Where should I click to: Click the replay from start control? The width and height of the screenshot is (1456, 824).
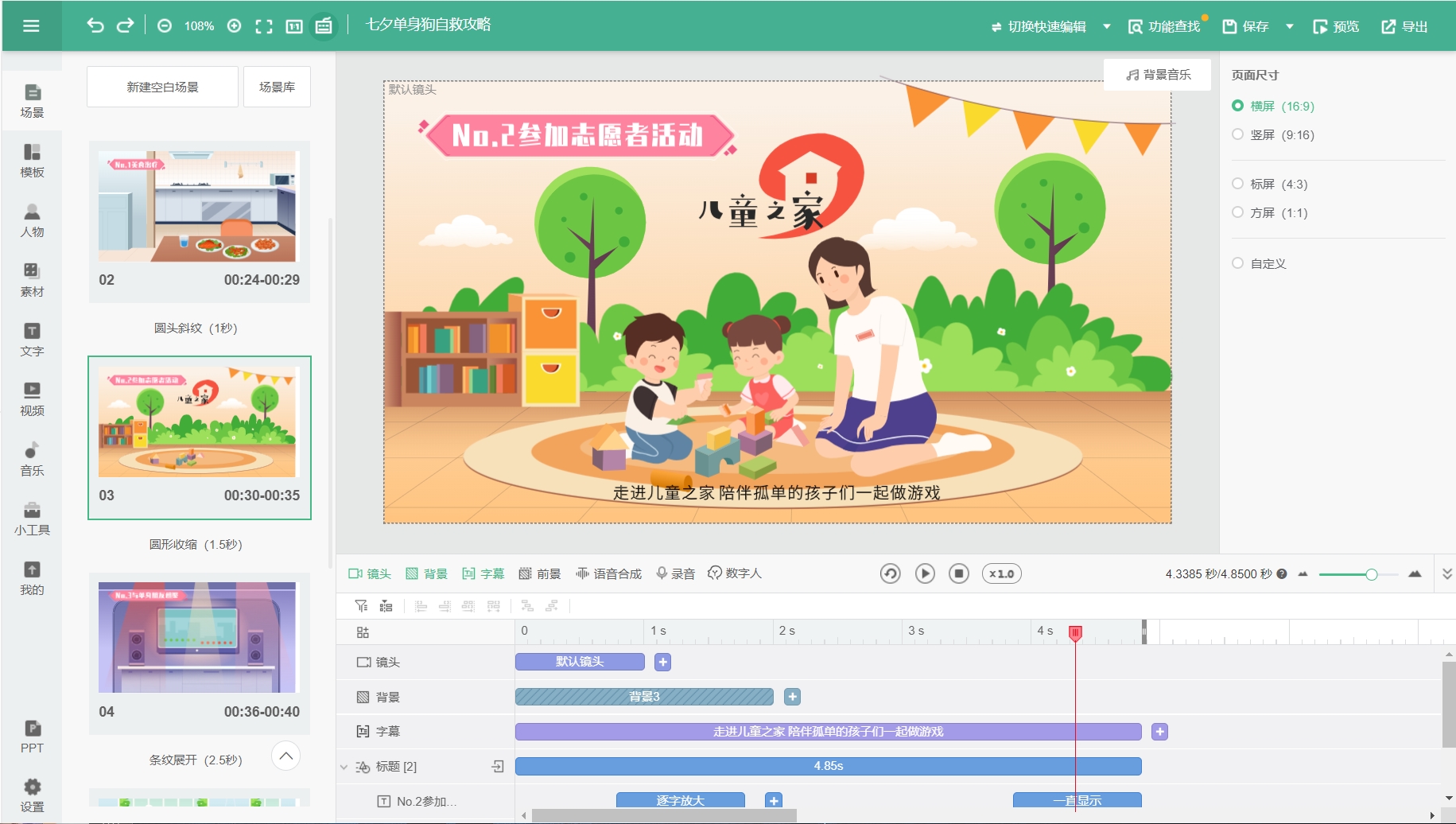click(891, 573)
